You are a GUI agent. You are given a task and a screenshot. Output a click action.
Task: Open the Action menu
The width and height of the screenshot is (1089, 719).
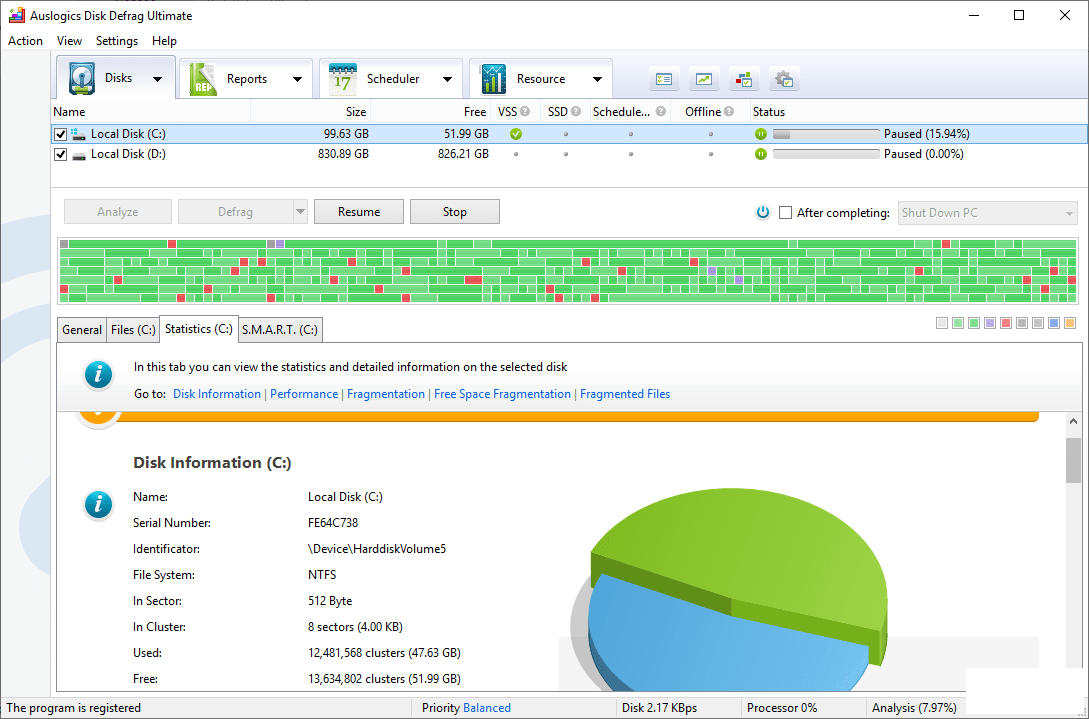25,41
